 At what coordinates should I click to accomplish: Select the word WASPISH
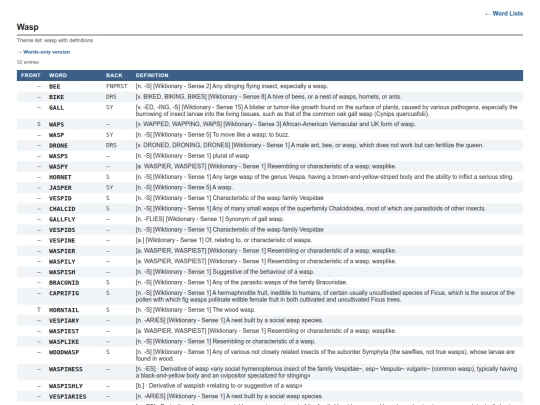tap(62, 272)
